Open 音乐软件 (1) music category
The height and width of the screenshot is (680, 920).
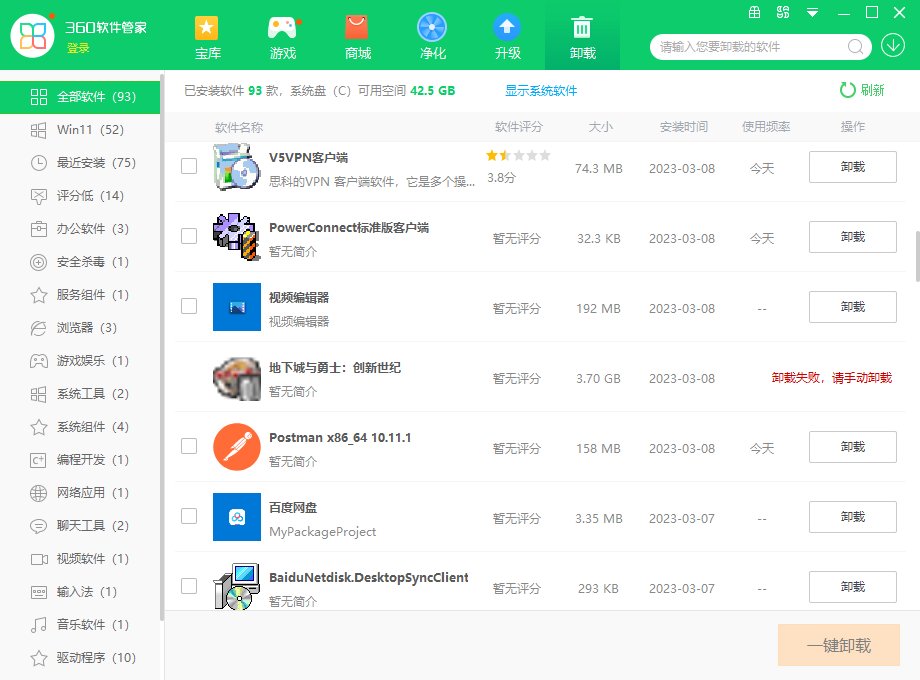(80, 625)
